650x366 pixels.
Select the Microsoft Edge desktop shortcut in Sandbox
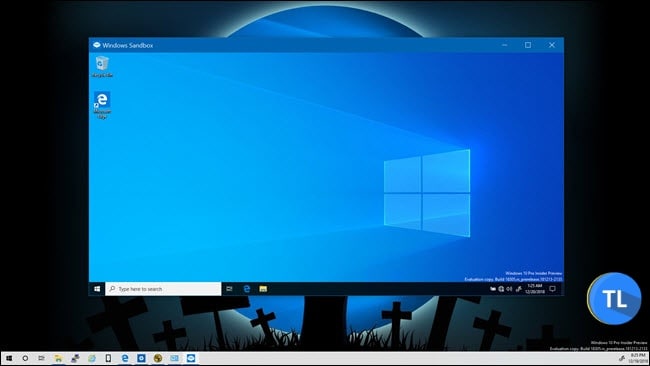click(102, 105)
